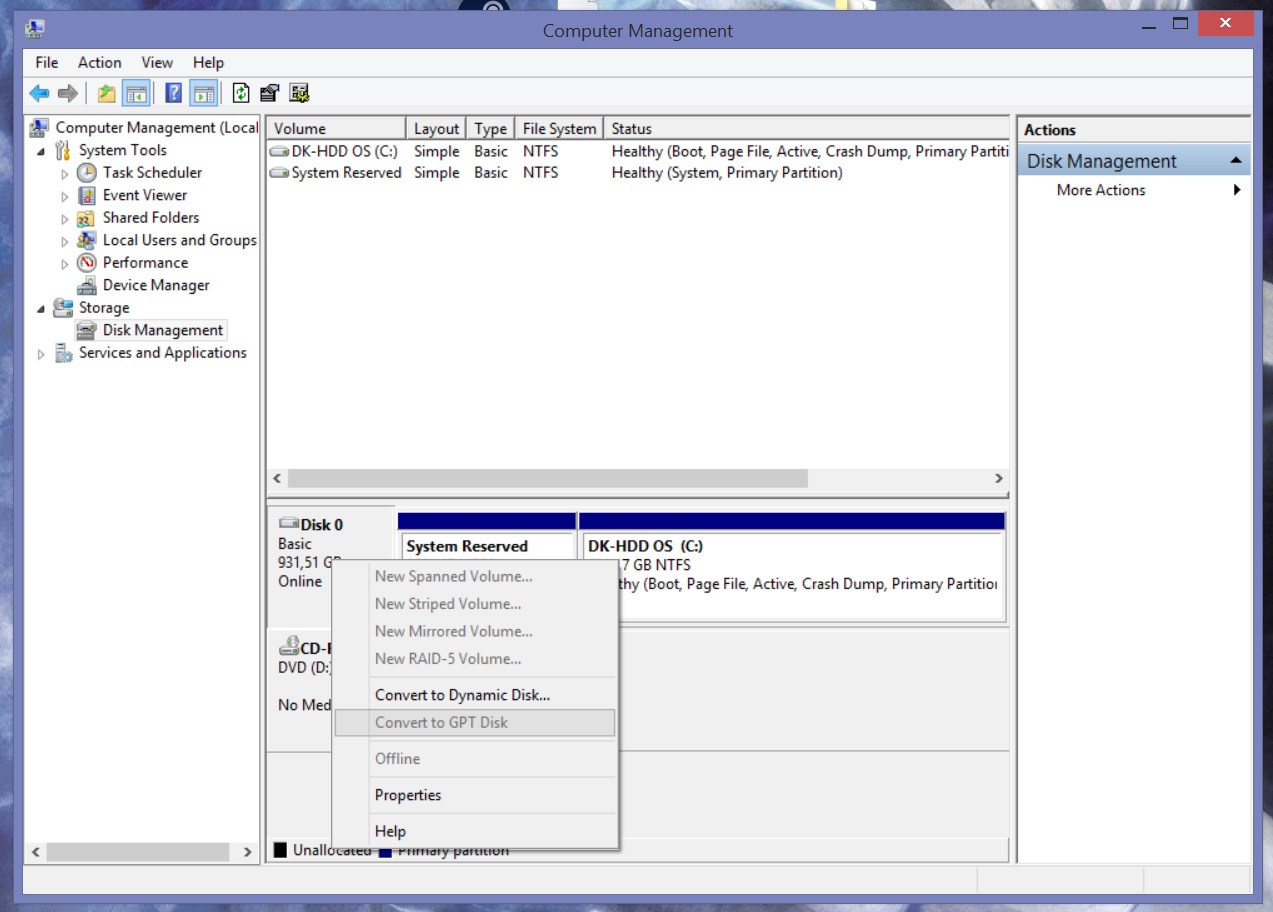Click the drive icon beside DK-HDD OS (C:)
Screen dimensions: 1273x912
tap(279, 152)
